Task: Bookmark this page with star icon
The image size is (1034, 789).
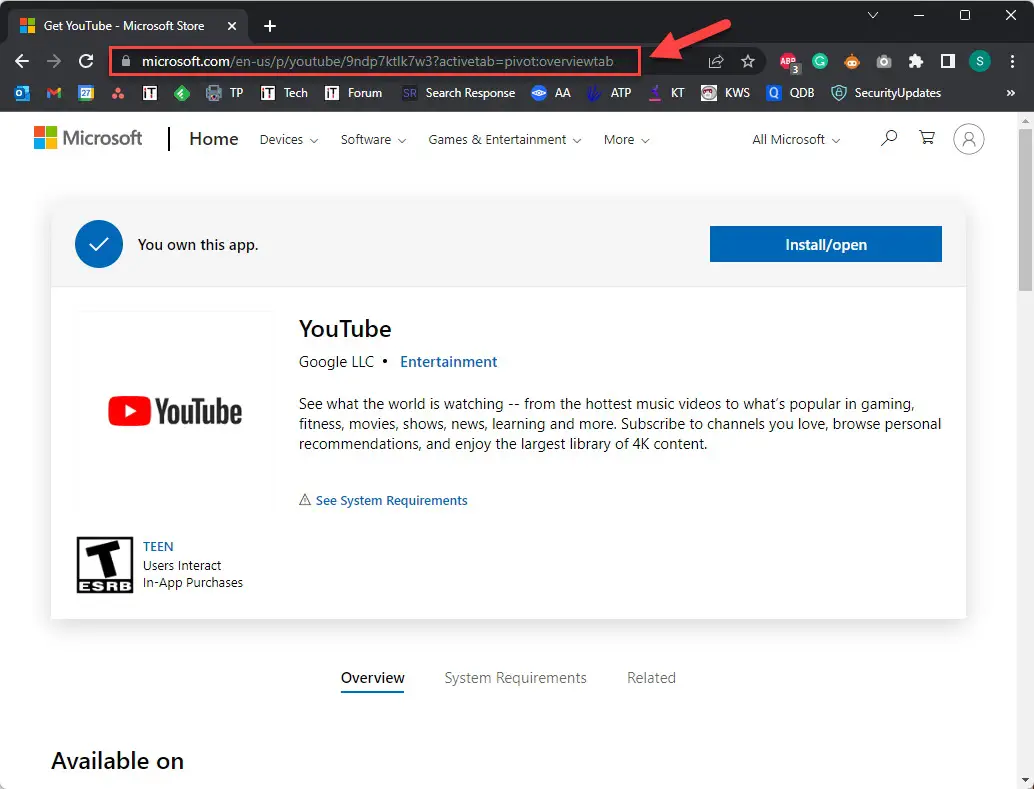Action: pyautogui.click(x=748, y=61)
